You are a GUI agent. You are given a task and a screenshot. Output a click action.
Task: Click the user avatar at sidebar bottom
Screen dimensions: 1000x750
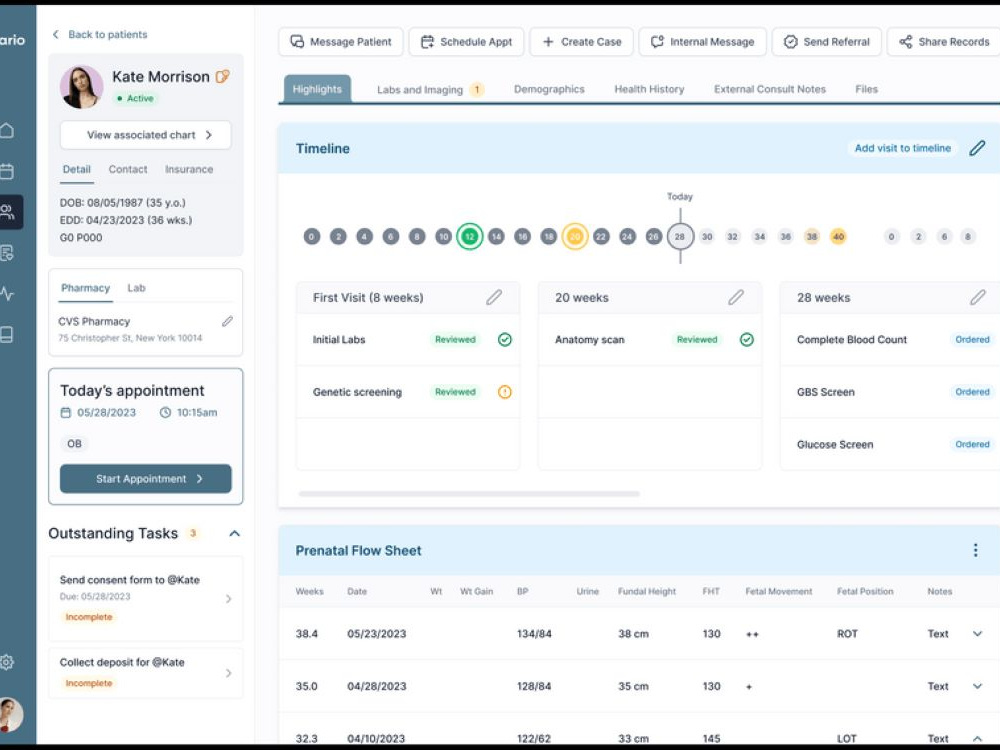click(10, 714)
